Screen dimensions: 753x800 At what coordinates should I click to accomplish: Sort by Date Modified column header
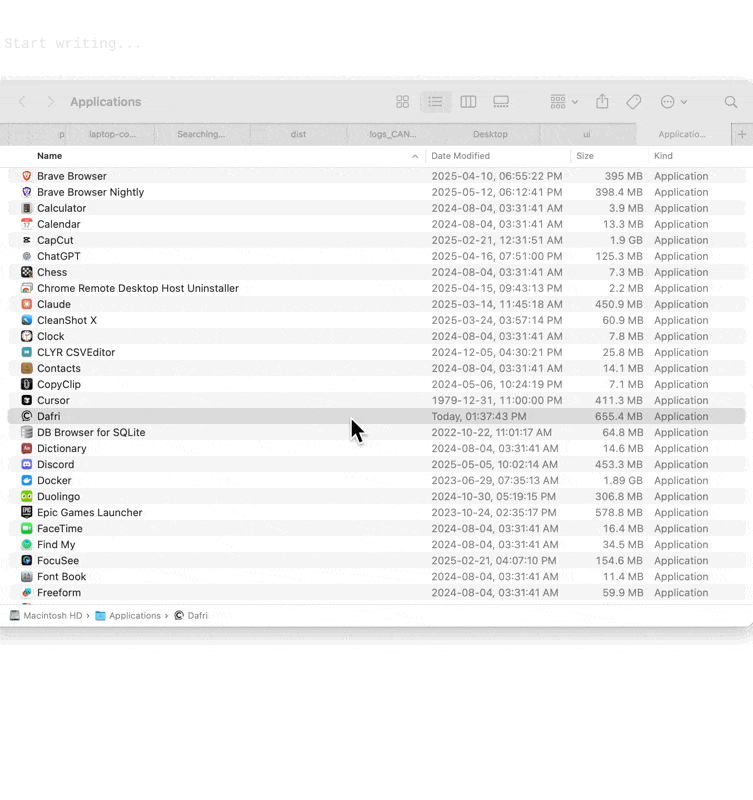tap(460, 156)
